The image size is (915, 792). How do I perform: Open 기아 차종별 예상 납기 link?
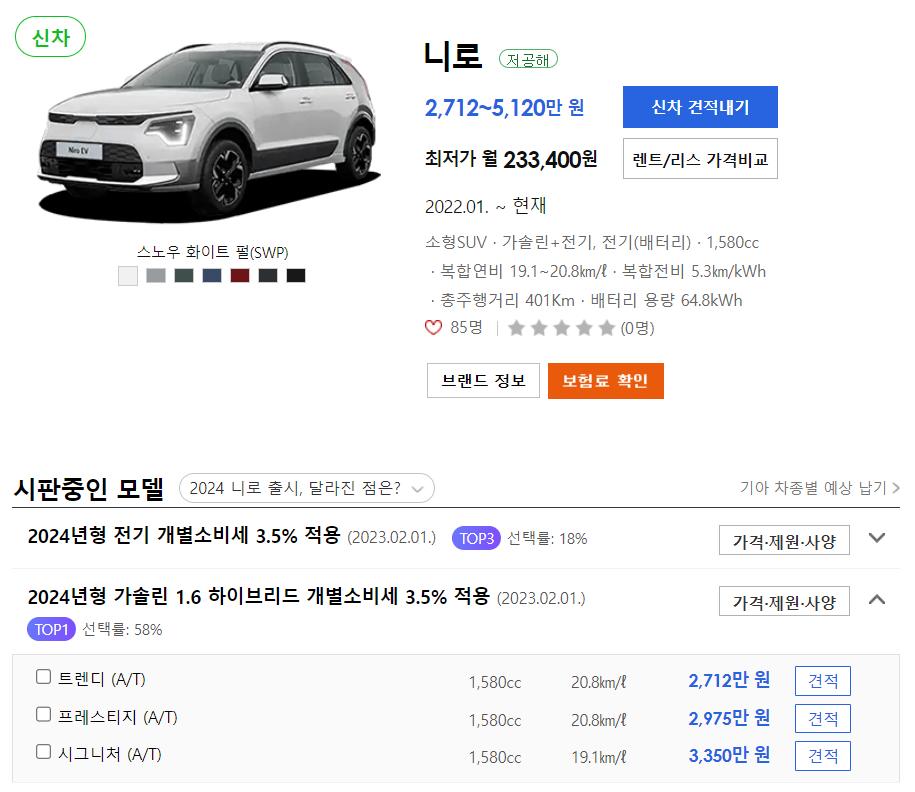click(819, 487)
